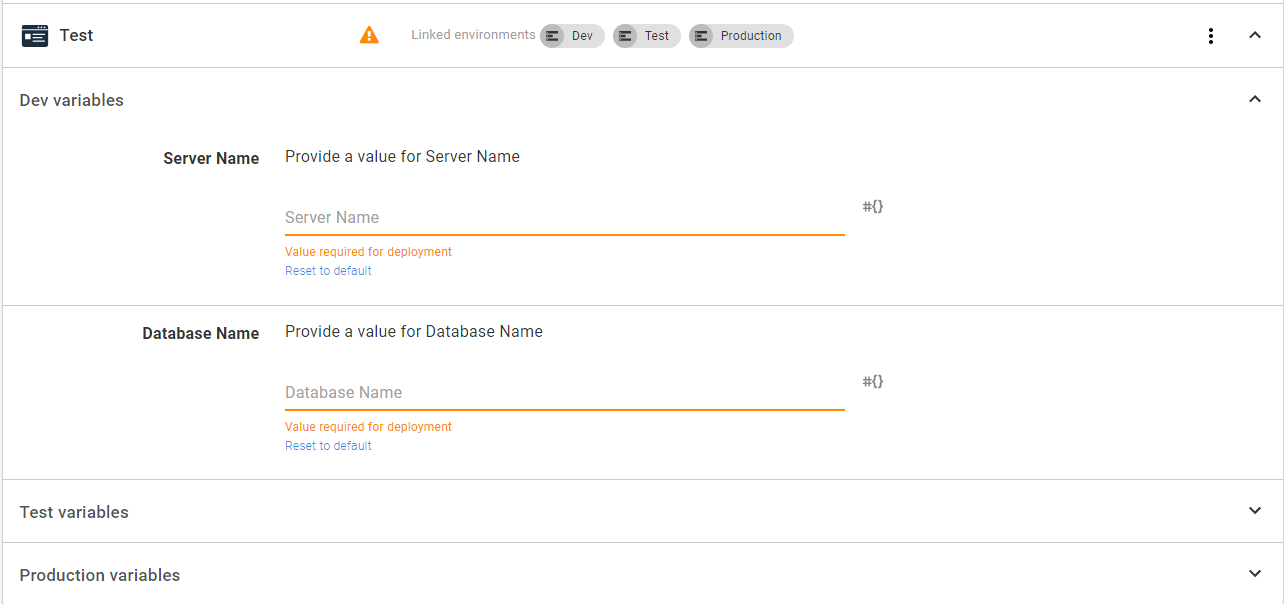
Task: Click the 'Value required for deployment' under Database Name
Action: tap(368, 427)
